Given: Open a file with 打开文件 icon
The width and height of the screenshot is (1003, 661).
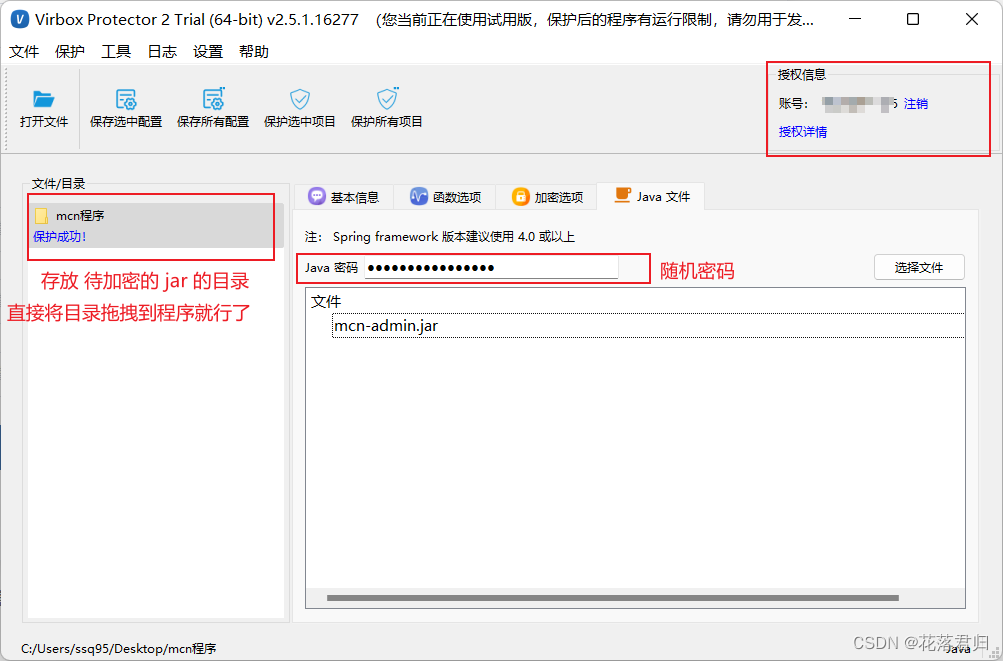Looking at the screenshot, I should tap(42, 99).
